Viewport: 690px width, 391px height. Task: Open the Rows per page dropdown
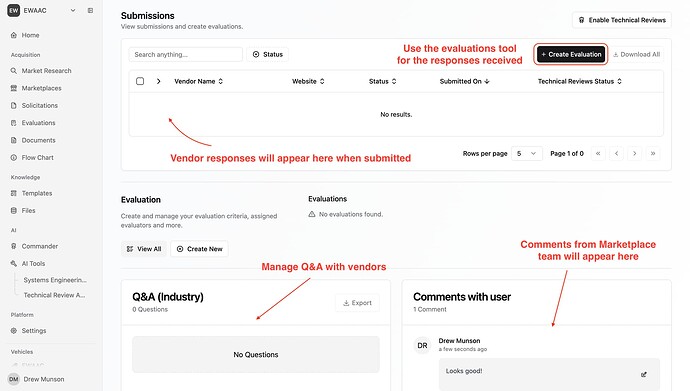(x=526, y=153)
